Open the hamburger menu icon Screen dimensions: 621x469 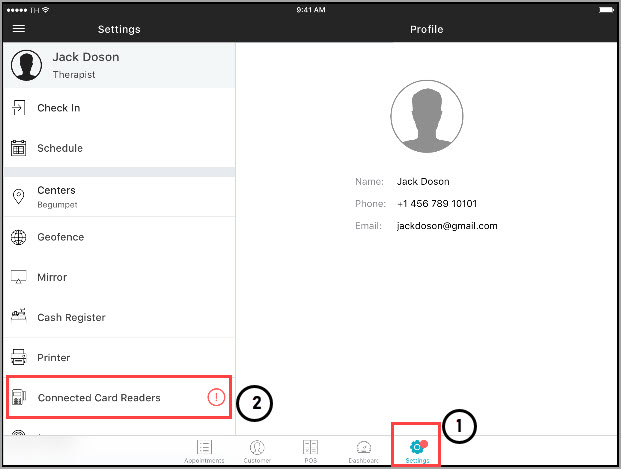tap(19, 29)
